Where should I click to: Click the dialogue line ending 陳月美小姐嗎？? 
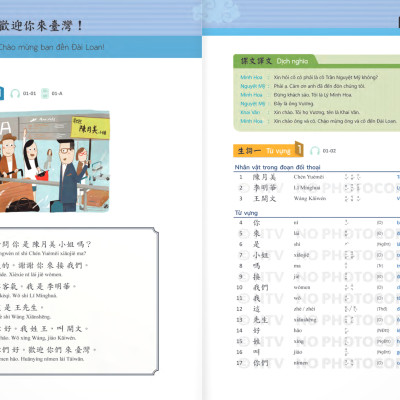(x=46, y=245)
